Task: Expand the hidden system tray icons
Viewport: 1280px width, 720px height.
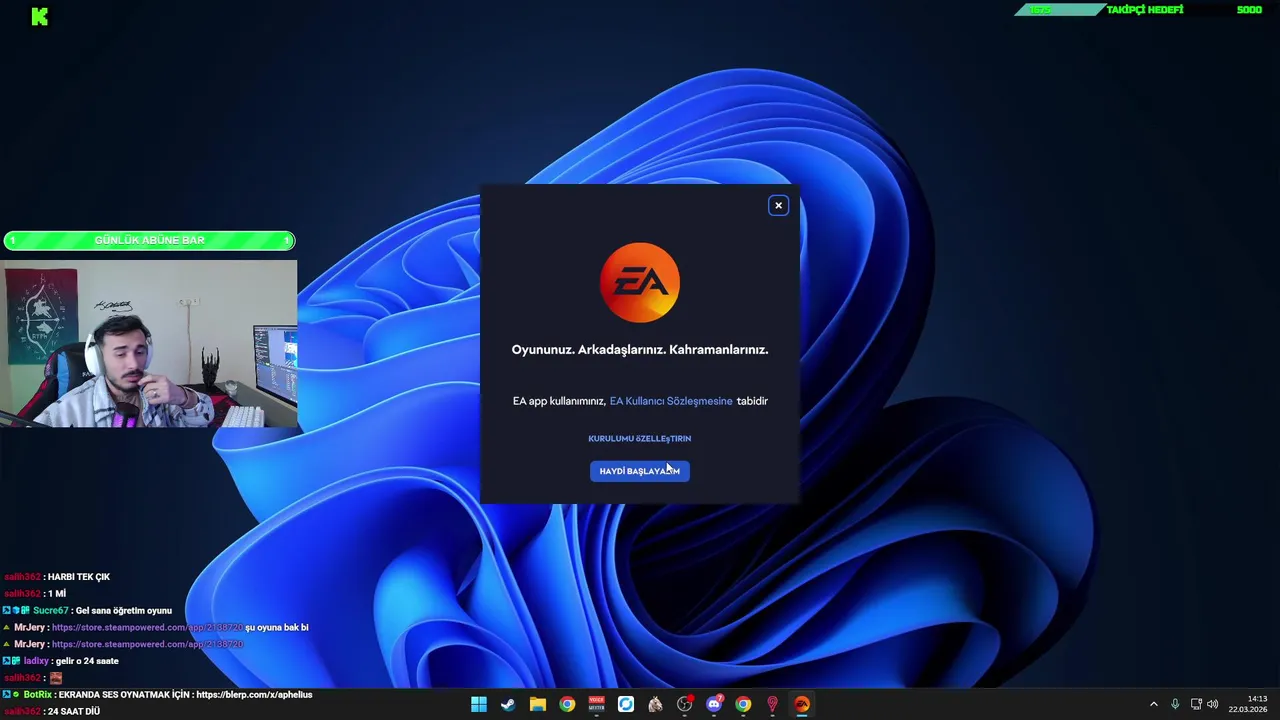Action: [1153, 704]
